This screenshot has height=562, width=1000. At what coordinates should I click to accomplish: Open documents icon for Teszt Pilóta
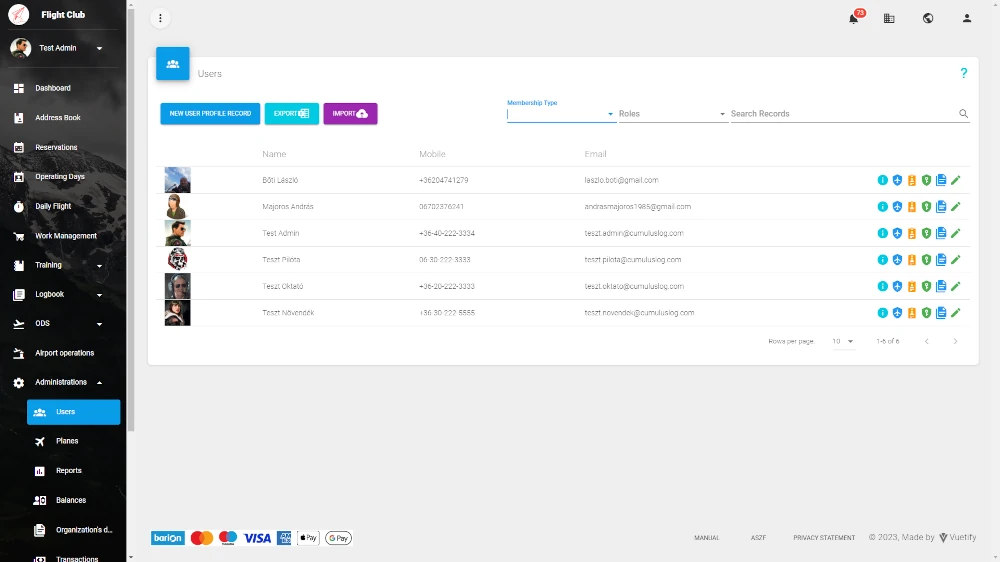(x=941, y=260)
